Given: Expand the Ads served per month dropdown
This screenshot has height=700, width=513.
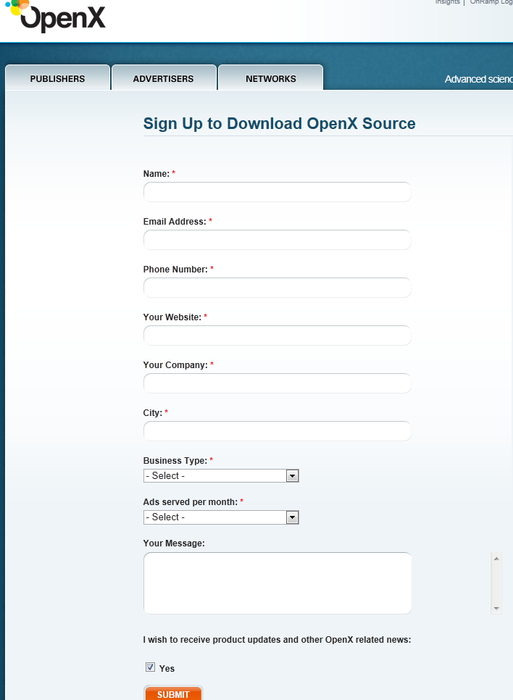Looking at the screenshot, I should tap(221, 517).
